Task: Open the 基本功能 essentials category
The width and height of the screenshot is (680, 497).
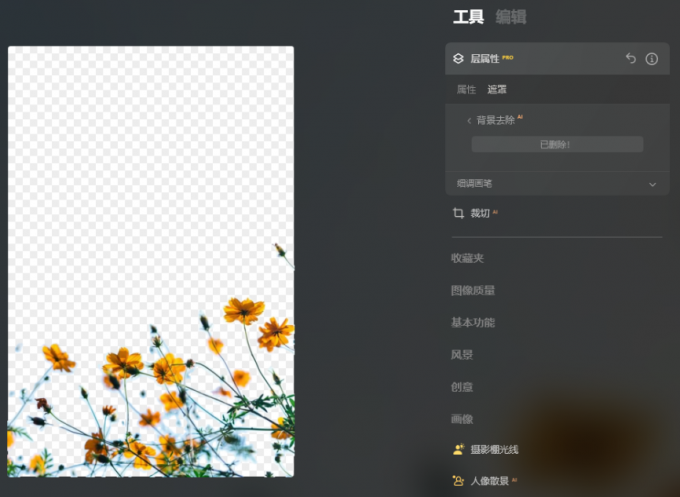Action: click(x=472, y=323)
